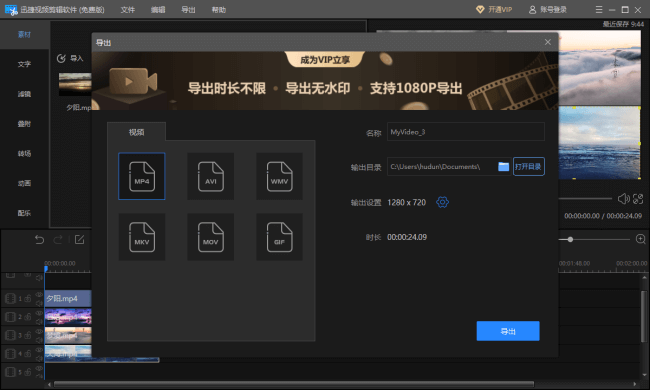This screenshot has width=650, height=390.
Task: Click the preview volume slider
Action: click(585, 199)
